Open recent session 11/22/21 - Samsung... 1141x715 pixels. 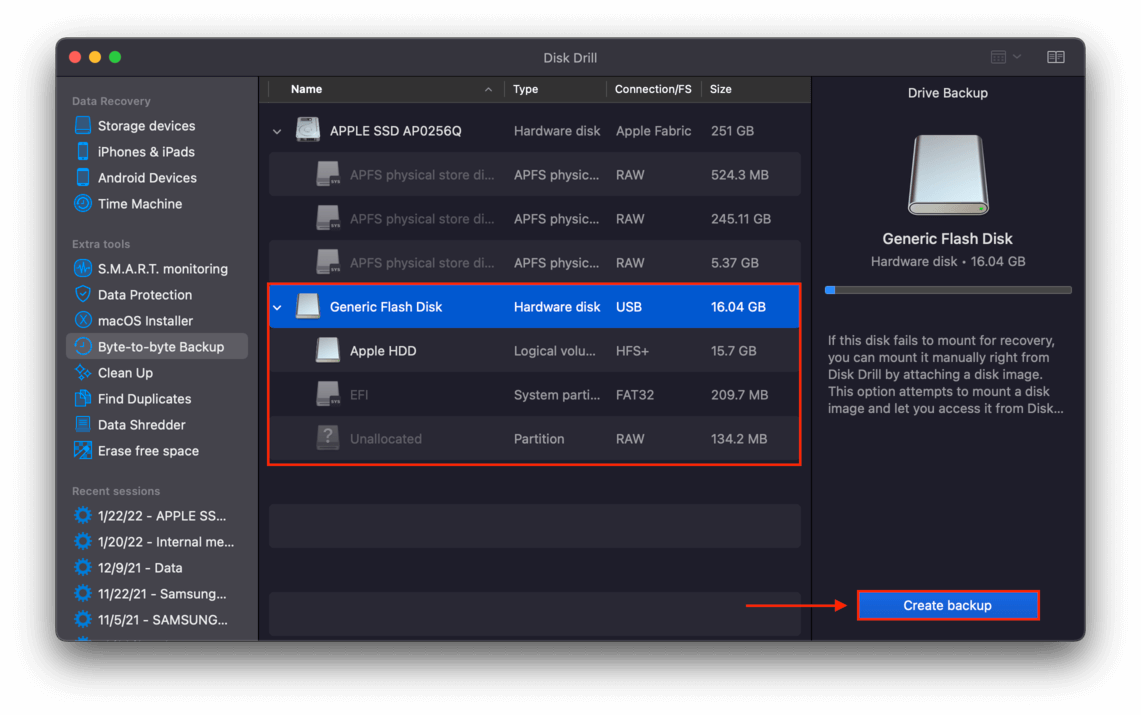pos(162,594)
